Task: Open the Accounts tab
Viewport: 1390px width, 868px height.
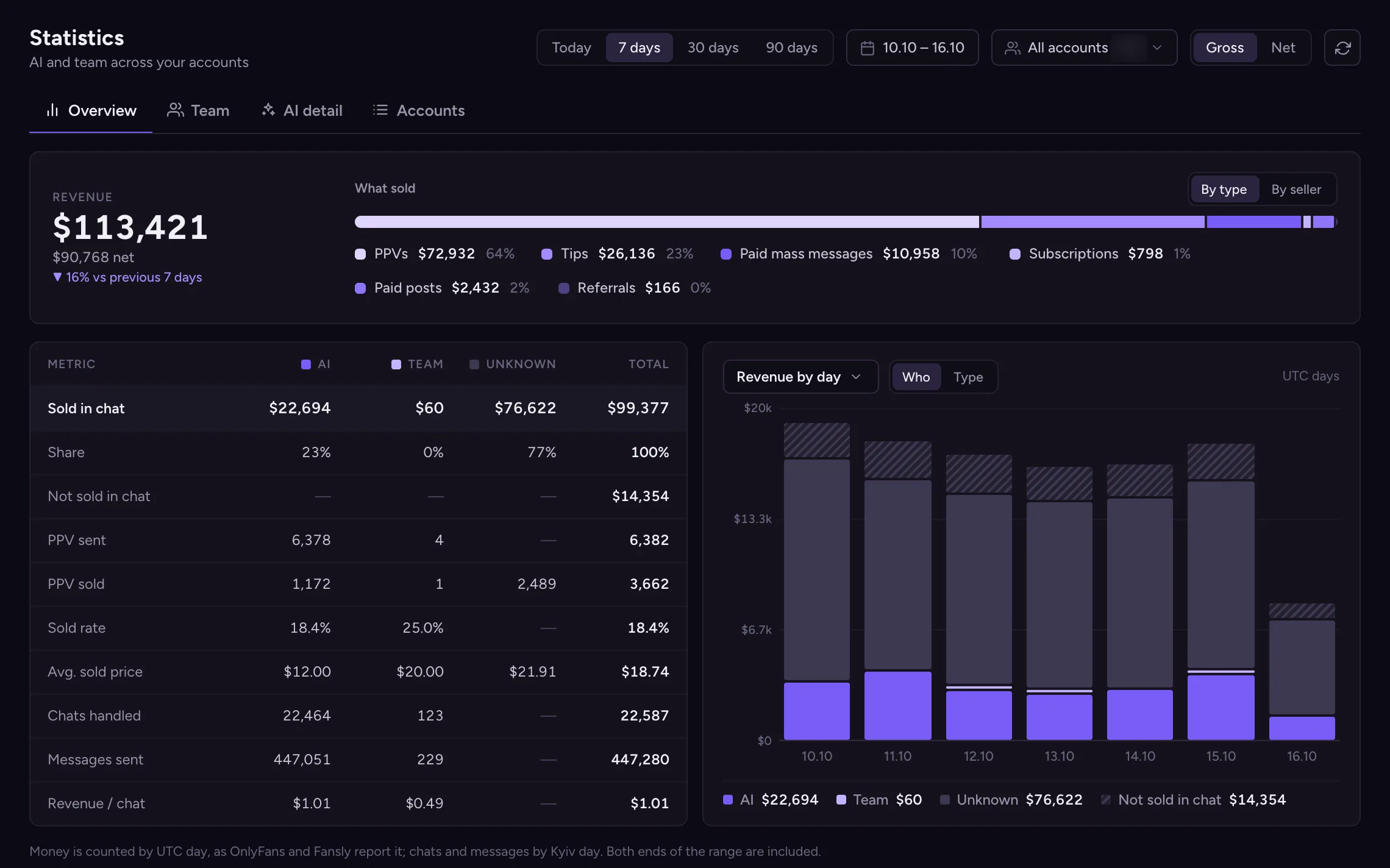Action: [419, 110]
